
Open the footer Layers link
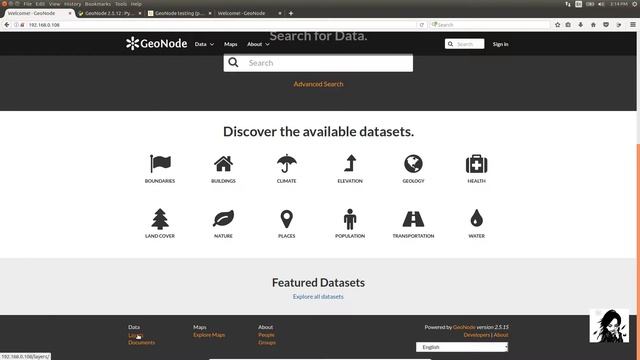point(136,335)
